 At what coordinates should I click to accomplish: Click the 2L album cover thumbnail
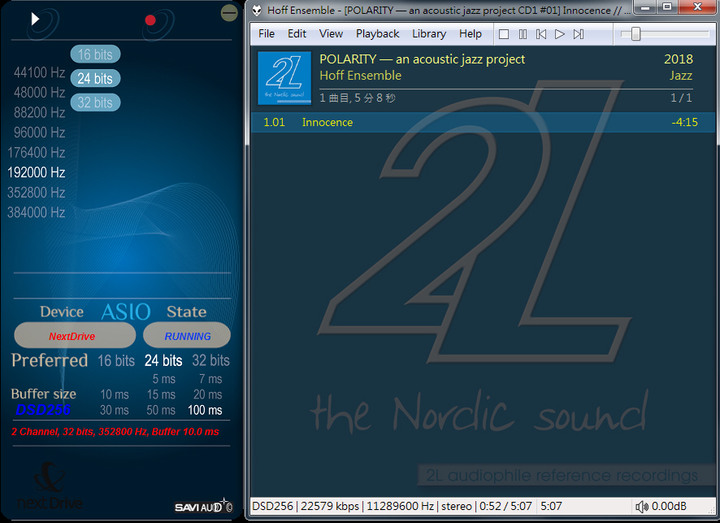pyautogui.click(x=284, y=78)
